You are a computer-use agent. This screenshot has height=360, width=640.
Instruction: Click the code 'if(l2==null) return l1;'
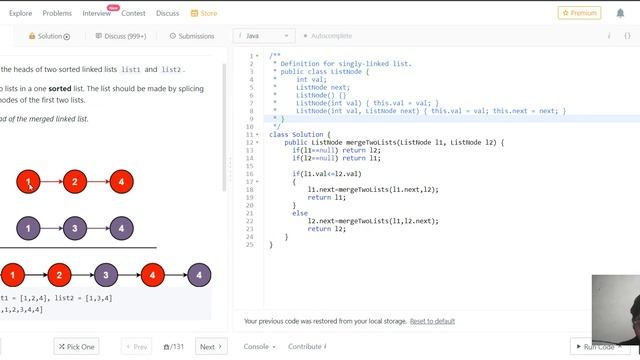pyautogui.click(x=336, y=158)
